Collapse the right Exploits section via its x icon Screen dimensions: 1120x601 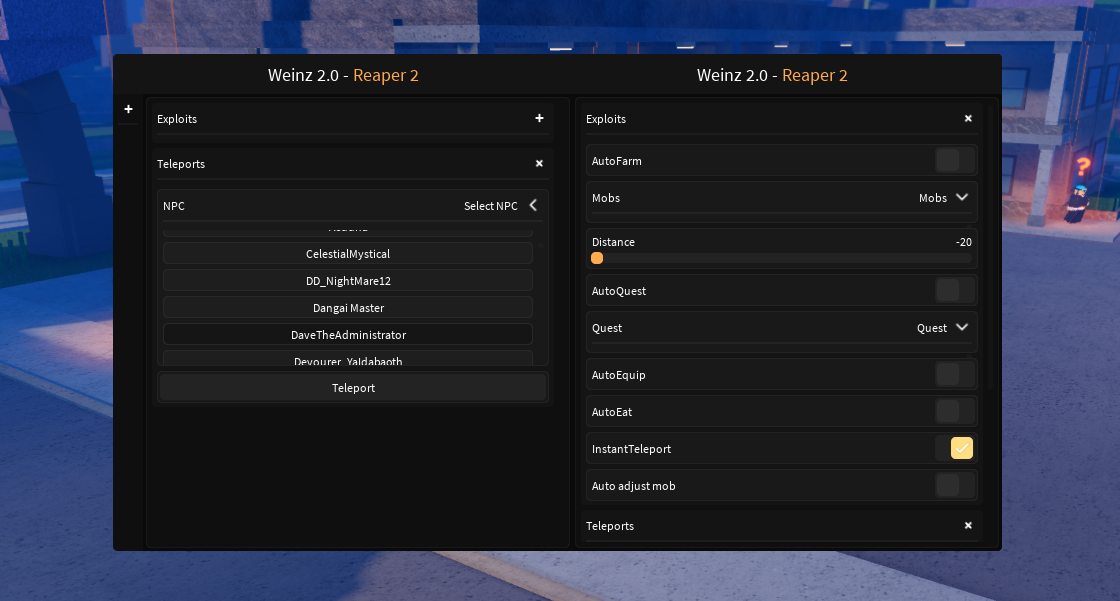968,118
